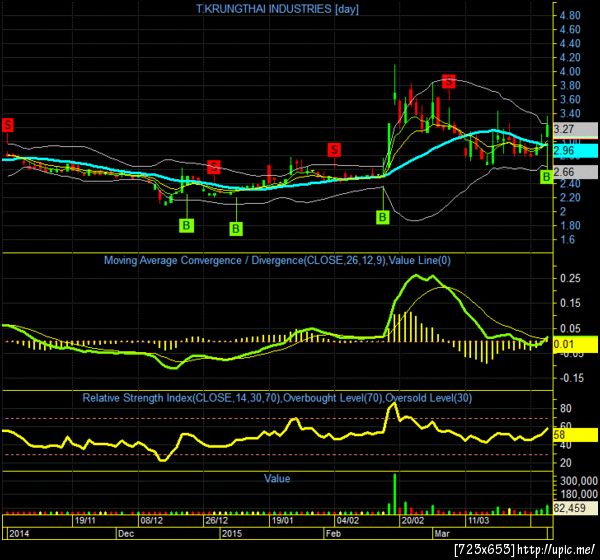Screen dimensions: 600x560
Task: Click the 19/11 date label
Action: pyautogui.click(x=85, y=521)
